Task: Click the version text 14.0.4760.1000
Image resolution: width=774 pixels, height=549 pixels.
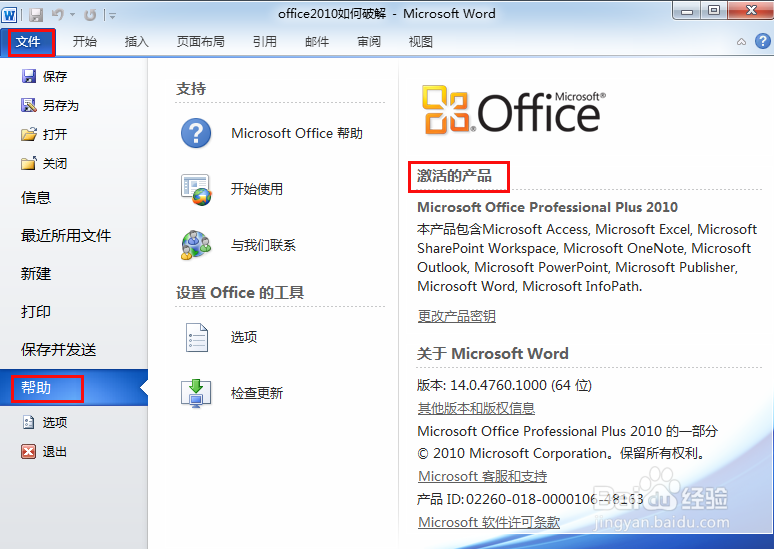Action: point(499,385)
